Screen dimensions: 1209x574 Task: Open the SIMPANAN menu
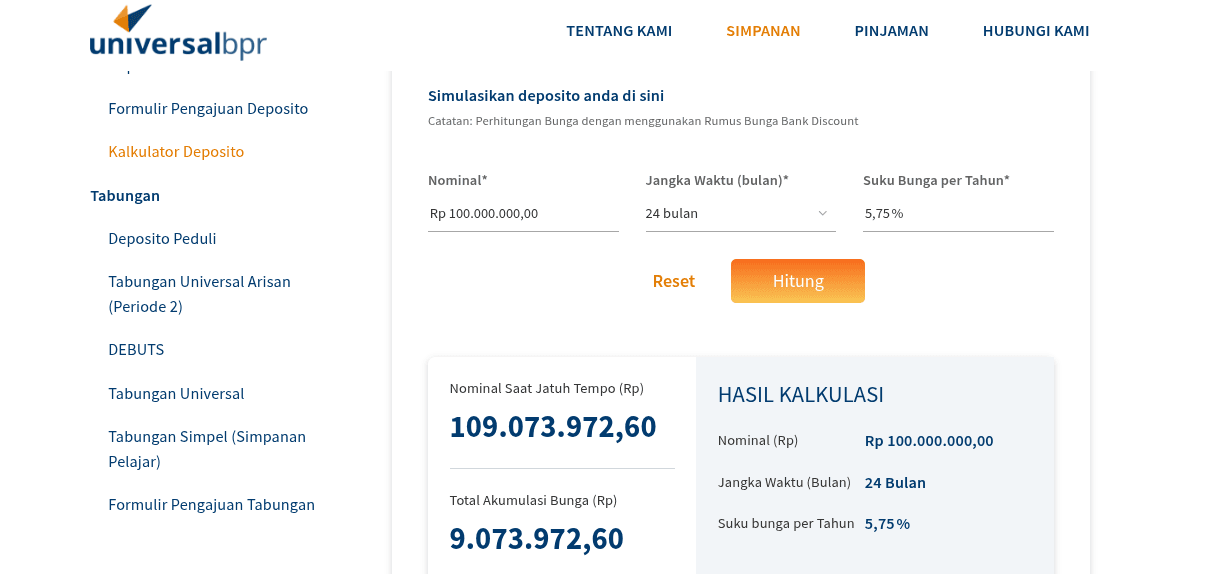coord(763,31)
